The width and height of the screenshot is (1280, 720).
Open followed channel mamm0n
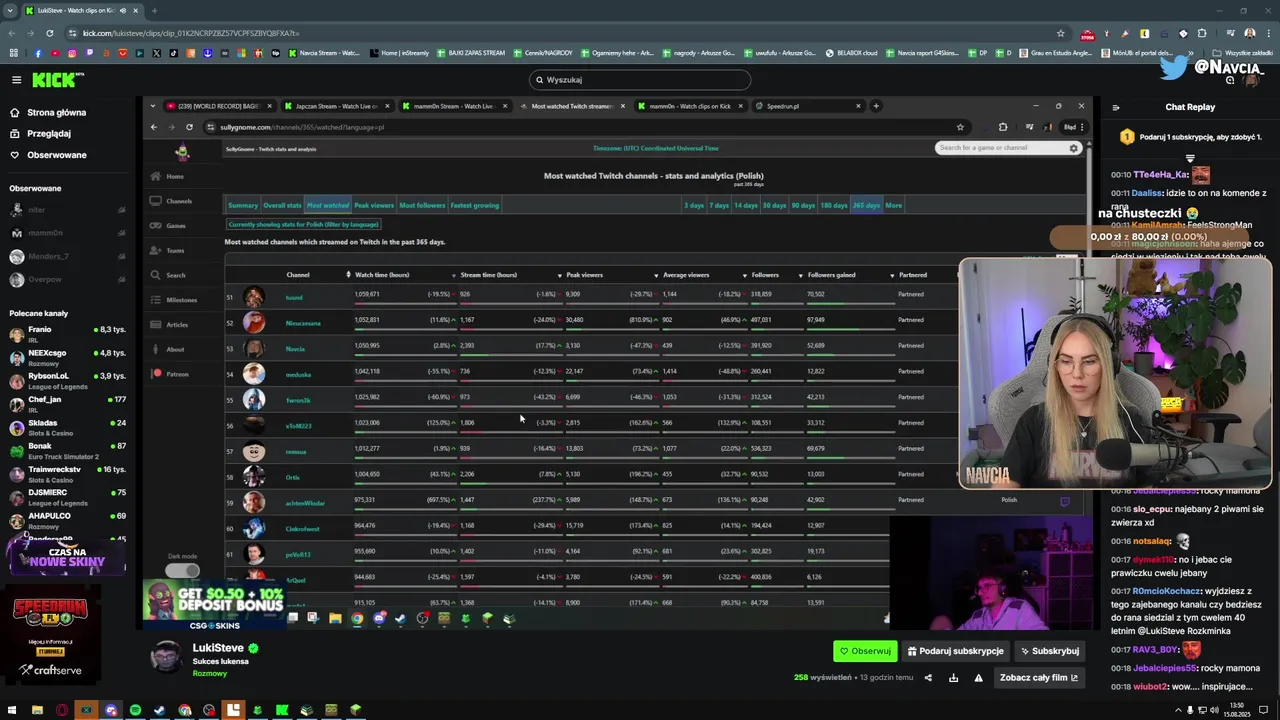pos(66,233)
